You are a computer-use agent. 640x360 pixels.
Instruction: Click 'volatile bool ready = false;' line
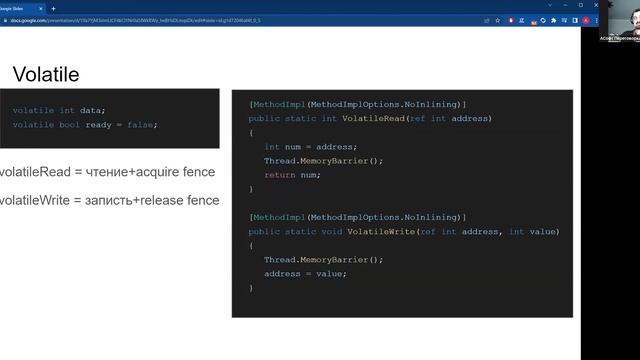pos(85,125)
